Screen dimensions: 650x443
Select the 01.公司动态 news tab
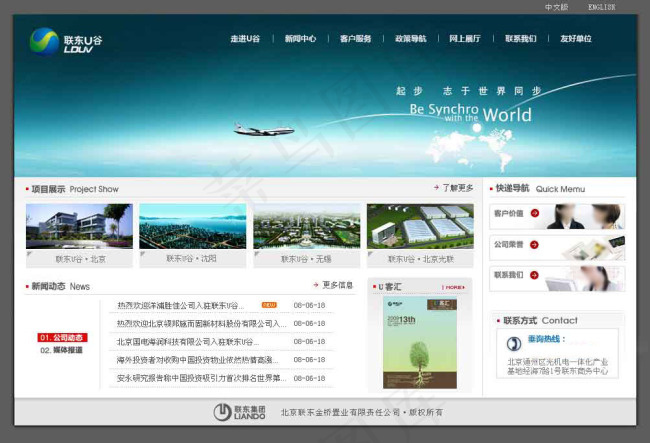point(62,337)
